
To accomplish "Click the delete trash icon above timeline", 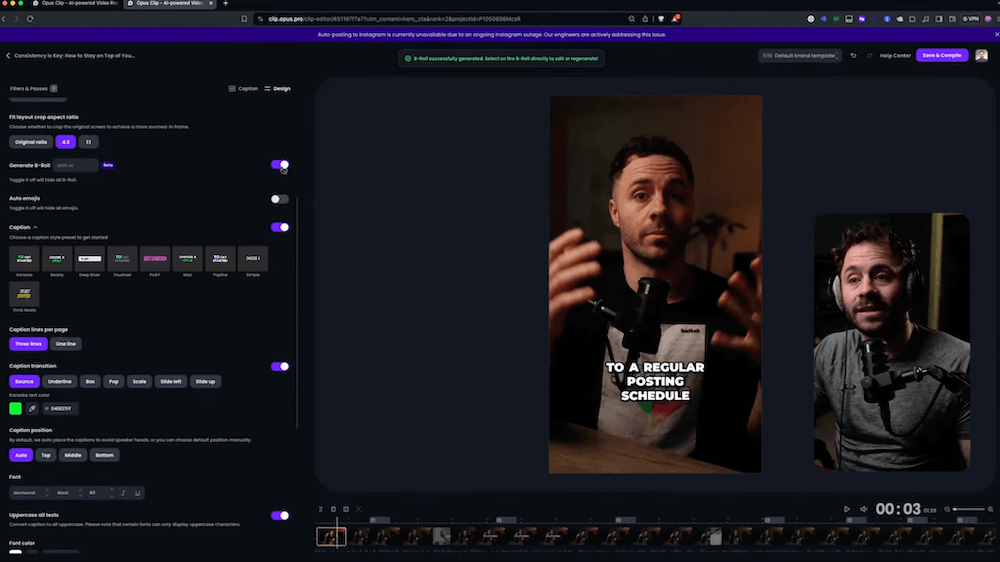I will point(333,509).
